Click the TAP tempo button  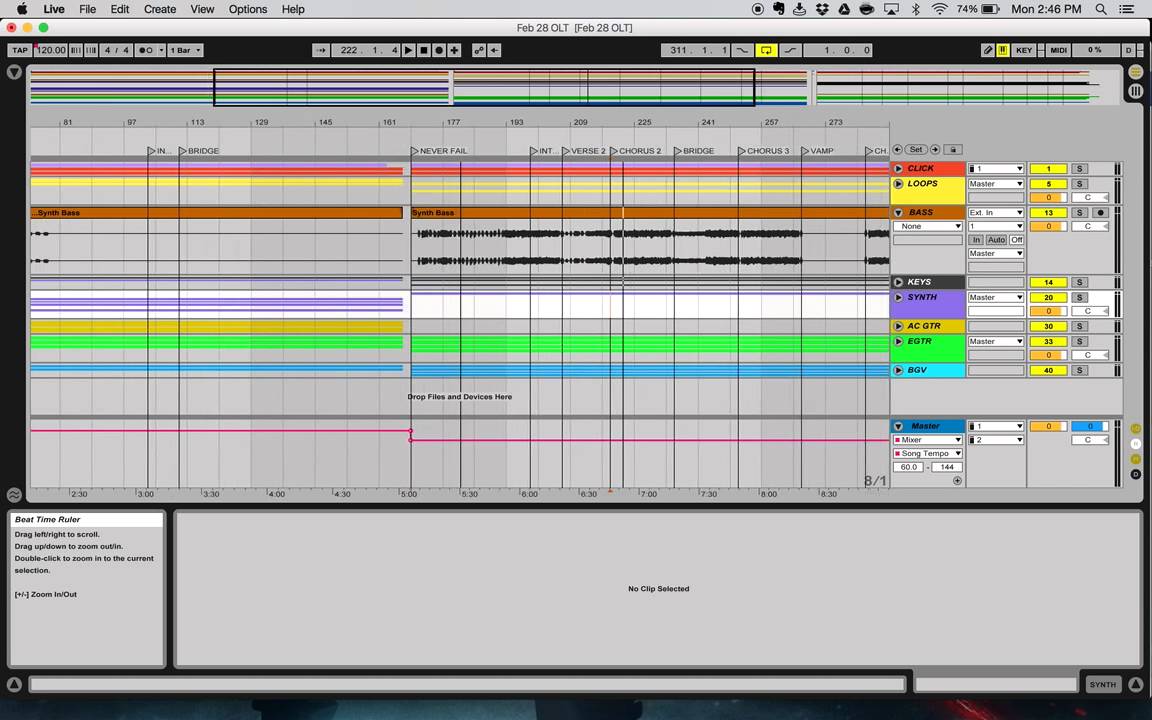tap(20, 50)
